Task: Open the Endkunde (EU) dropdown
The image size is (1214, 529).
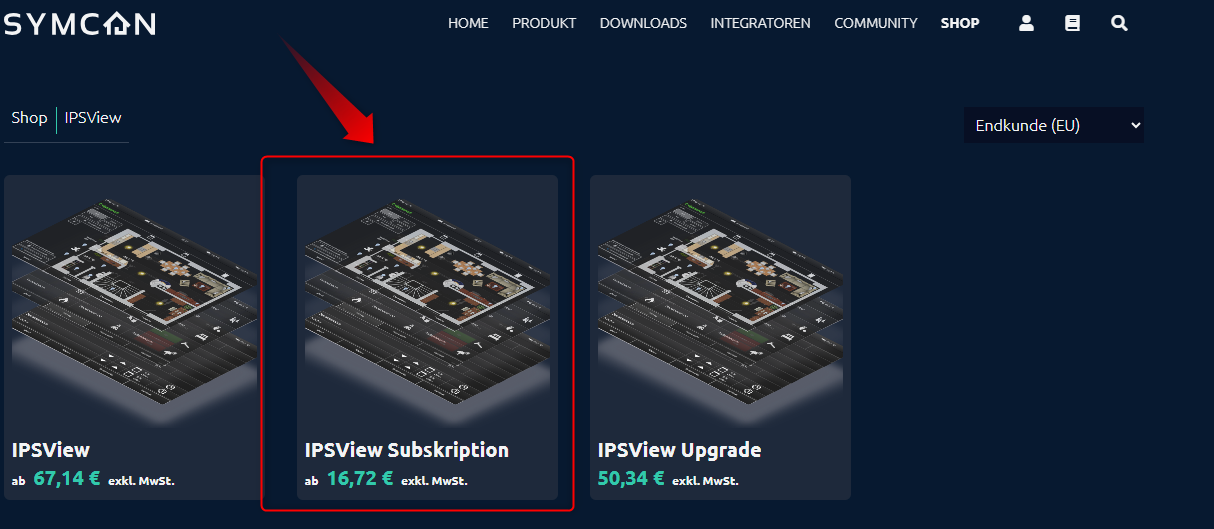Action: pos(1054,125)
